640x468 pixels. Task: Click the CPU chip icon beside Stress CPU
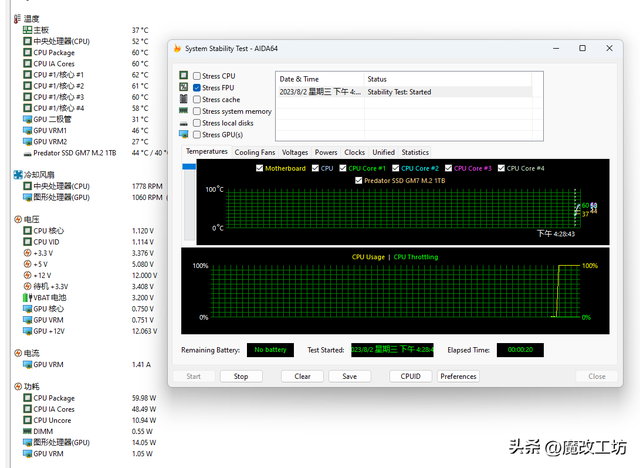click(x=184, y=75)
